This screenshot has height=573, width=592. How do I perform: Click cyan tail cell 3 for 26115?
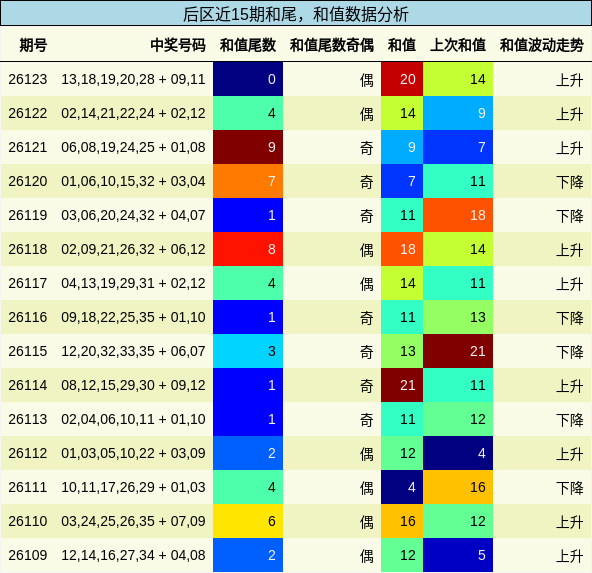pyautogui.click(x=248, y=351)
